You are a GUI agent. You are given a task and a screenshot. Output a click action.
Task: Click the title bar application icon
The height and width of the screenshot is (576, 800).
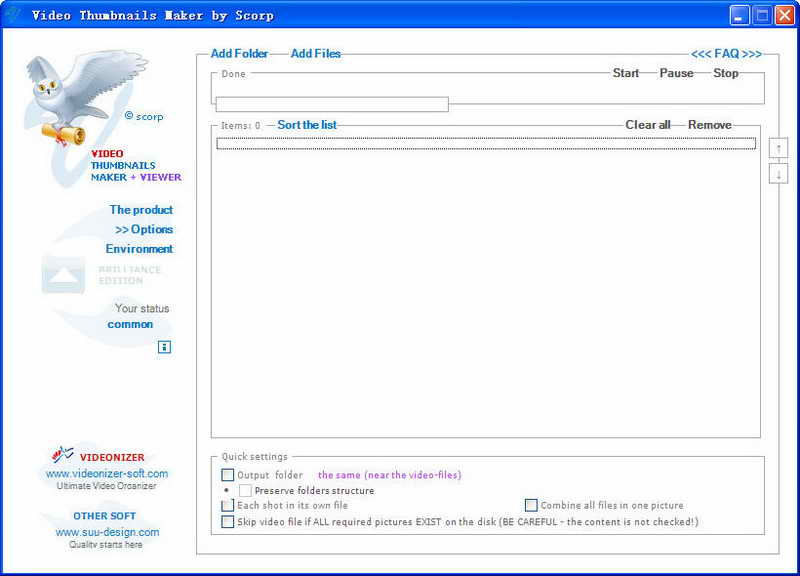14,15
